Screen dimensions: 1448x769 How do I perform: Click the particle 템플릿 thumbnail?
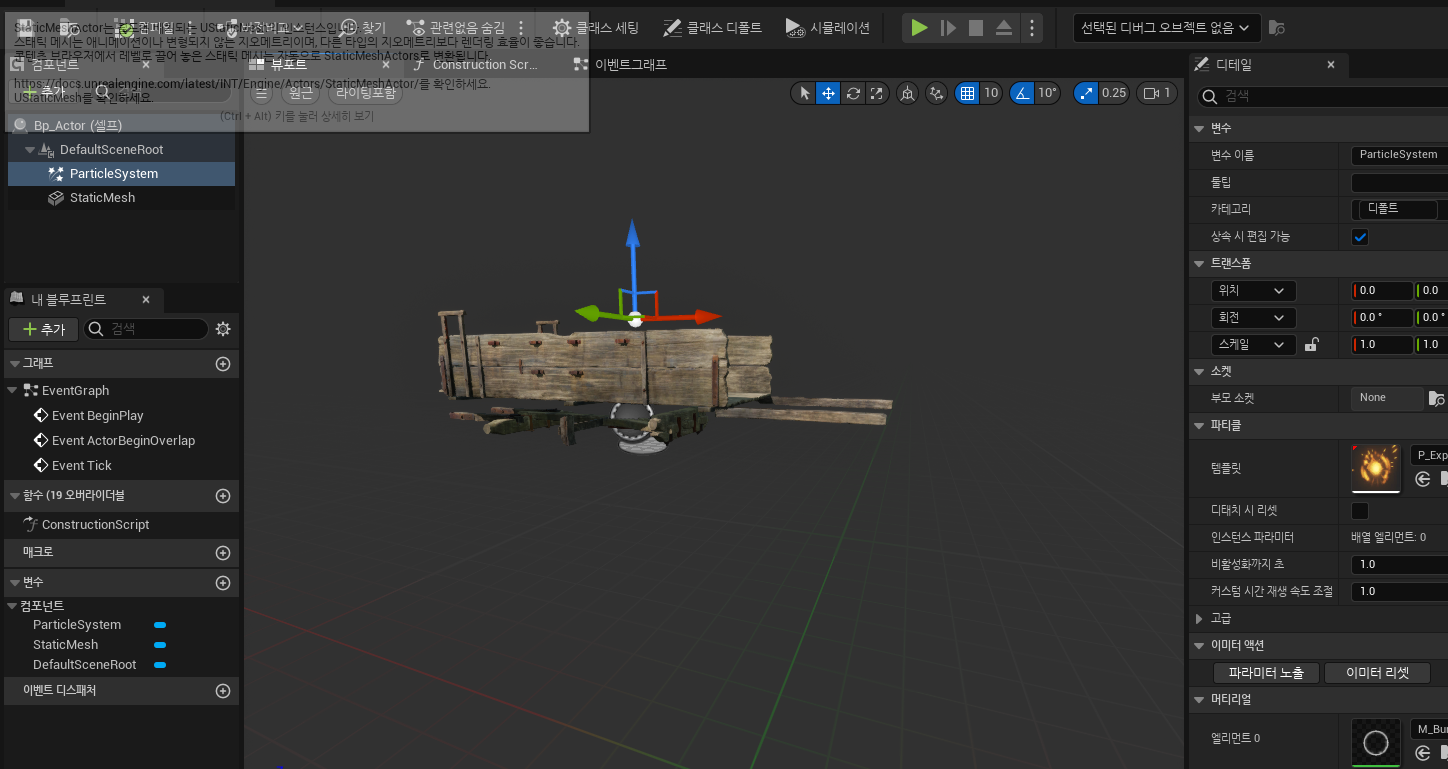[1376, 469]
